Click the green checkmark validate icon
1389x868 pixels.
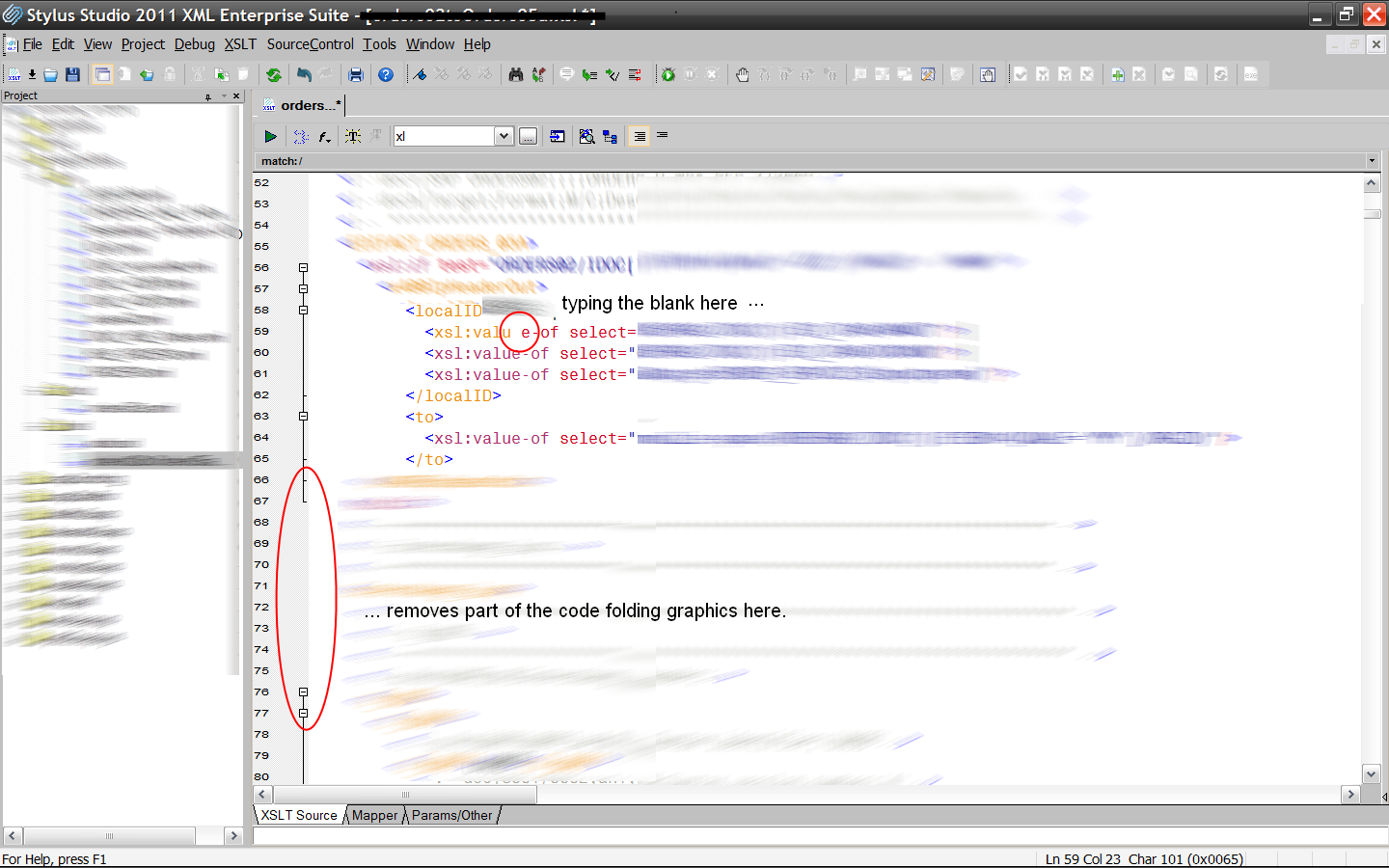pyautogui.click(x=612, y=74)
